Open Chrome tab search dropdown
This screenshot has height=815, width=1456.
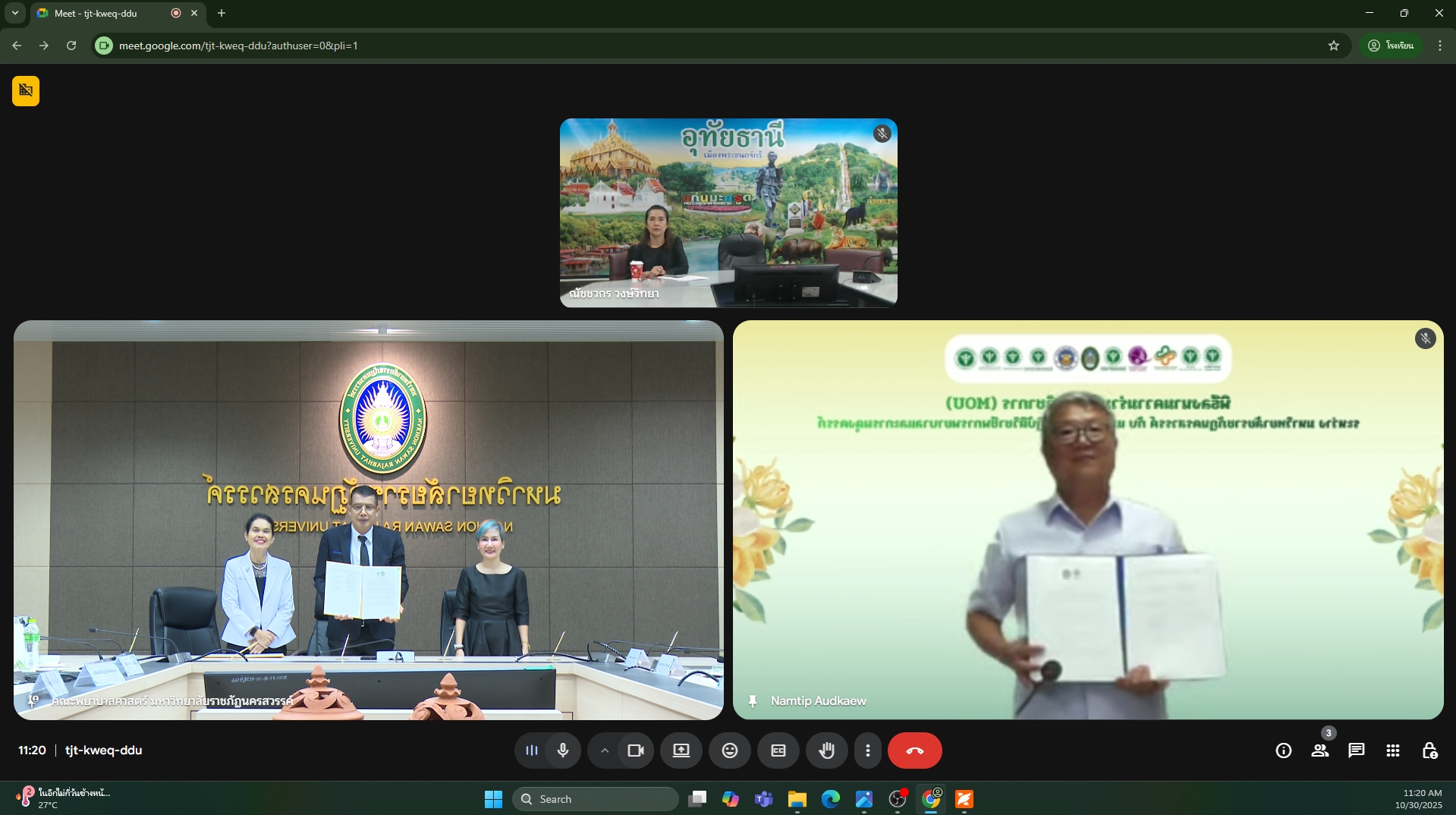point(14,13)
